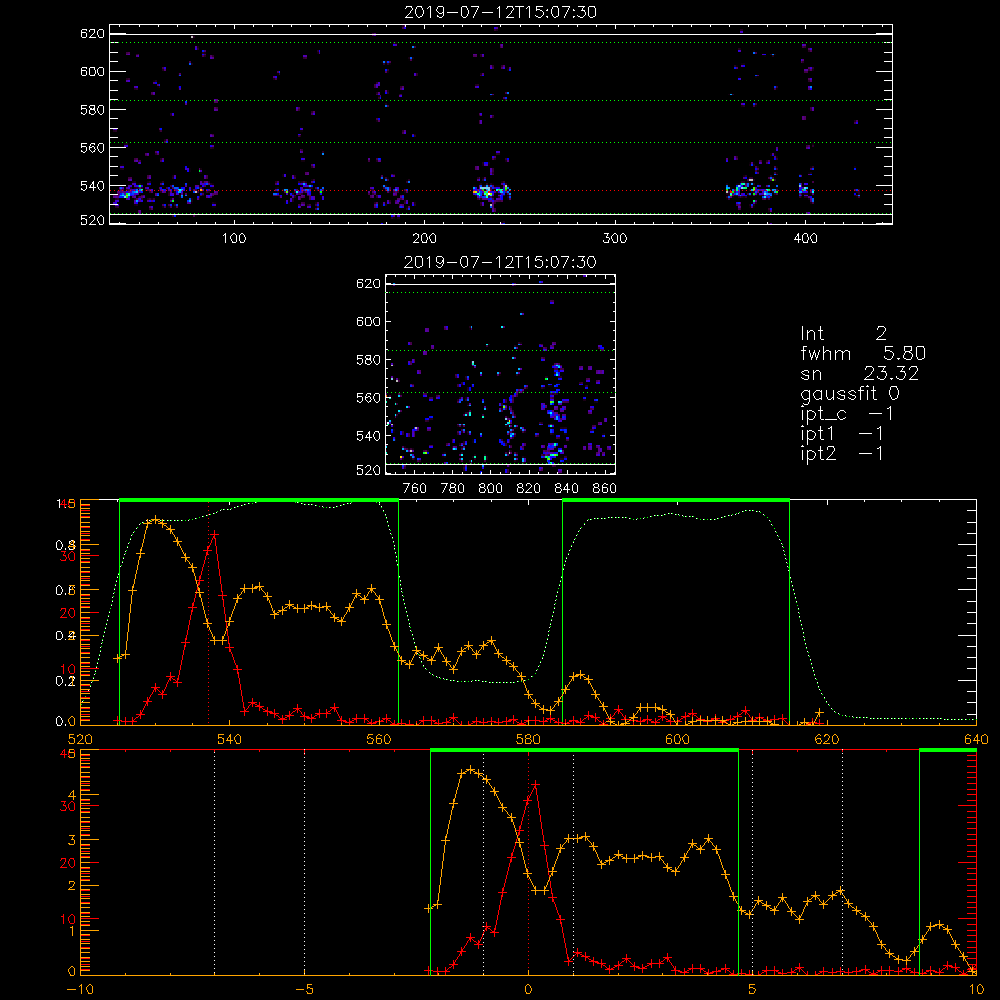Click x-axis label 640 on third plot

976,739
